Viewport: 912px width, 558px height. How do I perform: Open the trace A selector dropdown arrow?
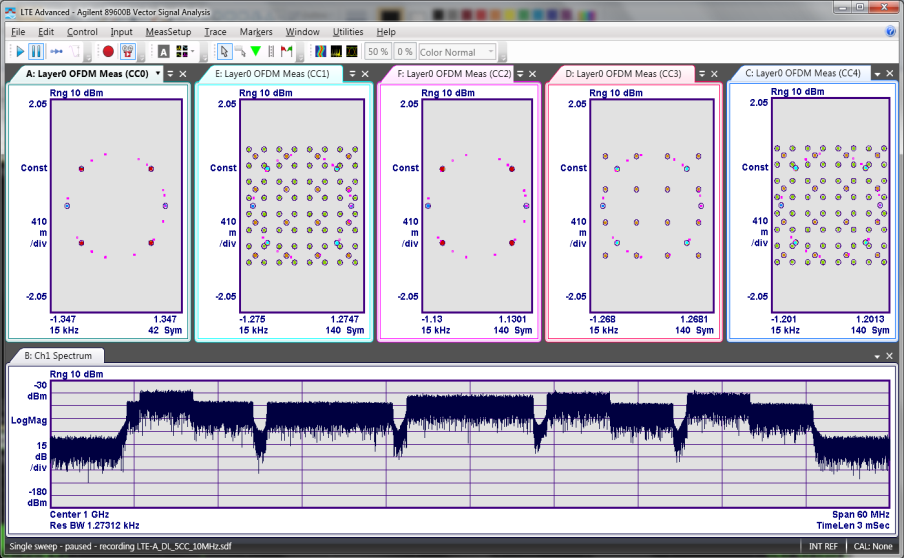[x=157, y=74]
